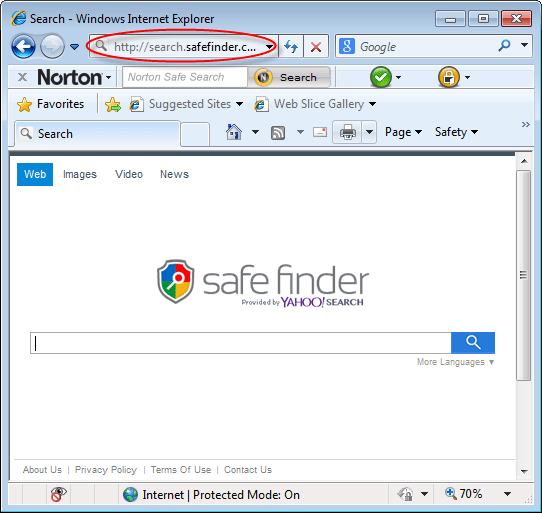The width and height of the screenshot is (542, 513).
Task: Open the Home page icon
Action: pyautogui.click(x=234, y=132)
